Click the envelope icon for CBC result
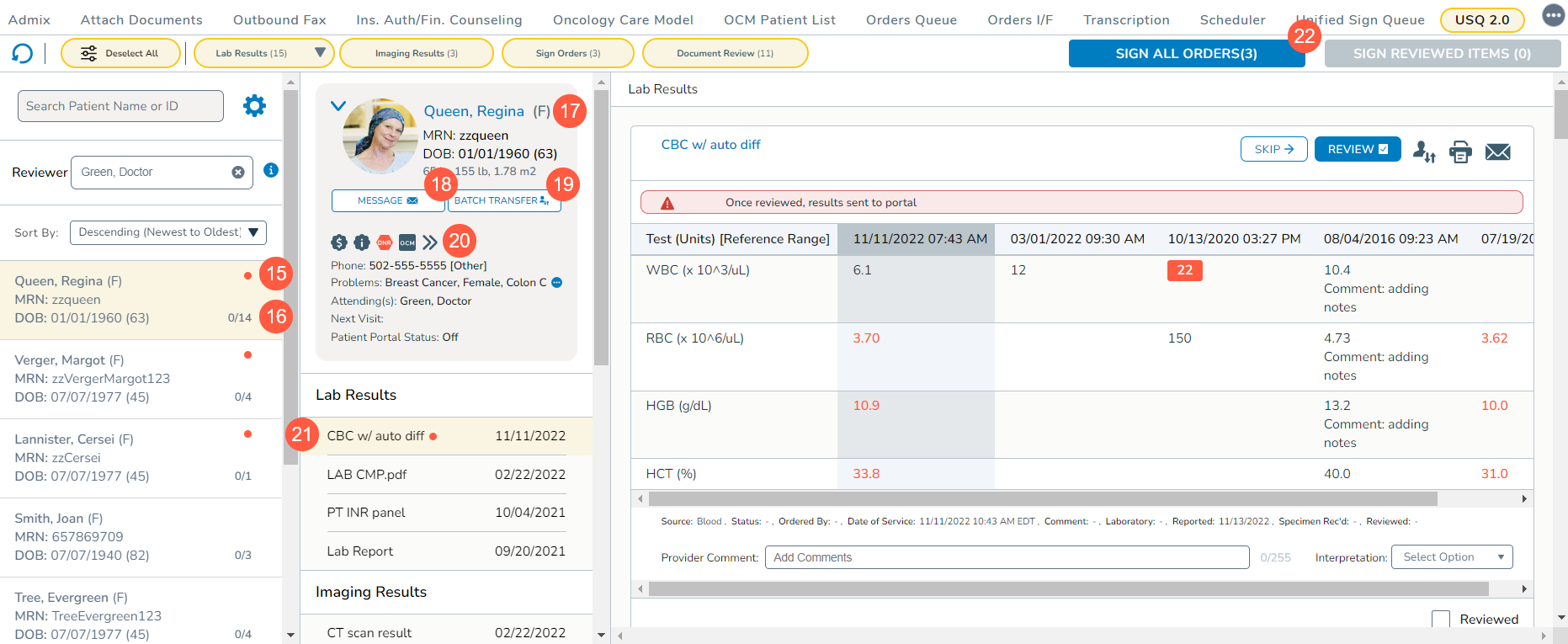The height and width of the screenshot is (644, 1568). pos(1497,152)
